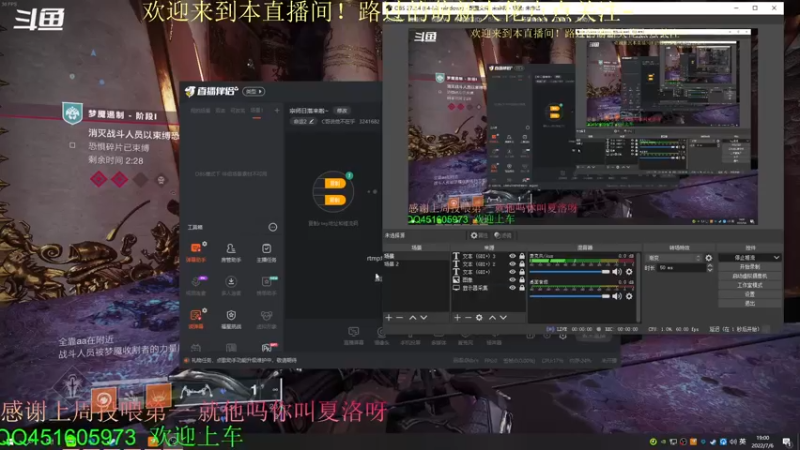Image resolution: width=800 pixels, height=450 pixels.
Task: Decrease transition duration with down arrow
Action: 710,270
